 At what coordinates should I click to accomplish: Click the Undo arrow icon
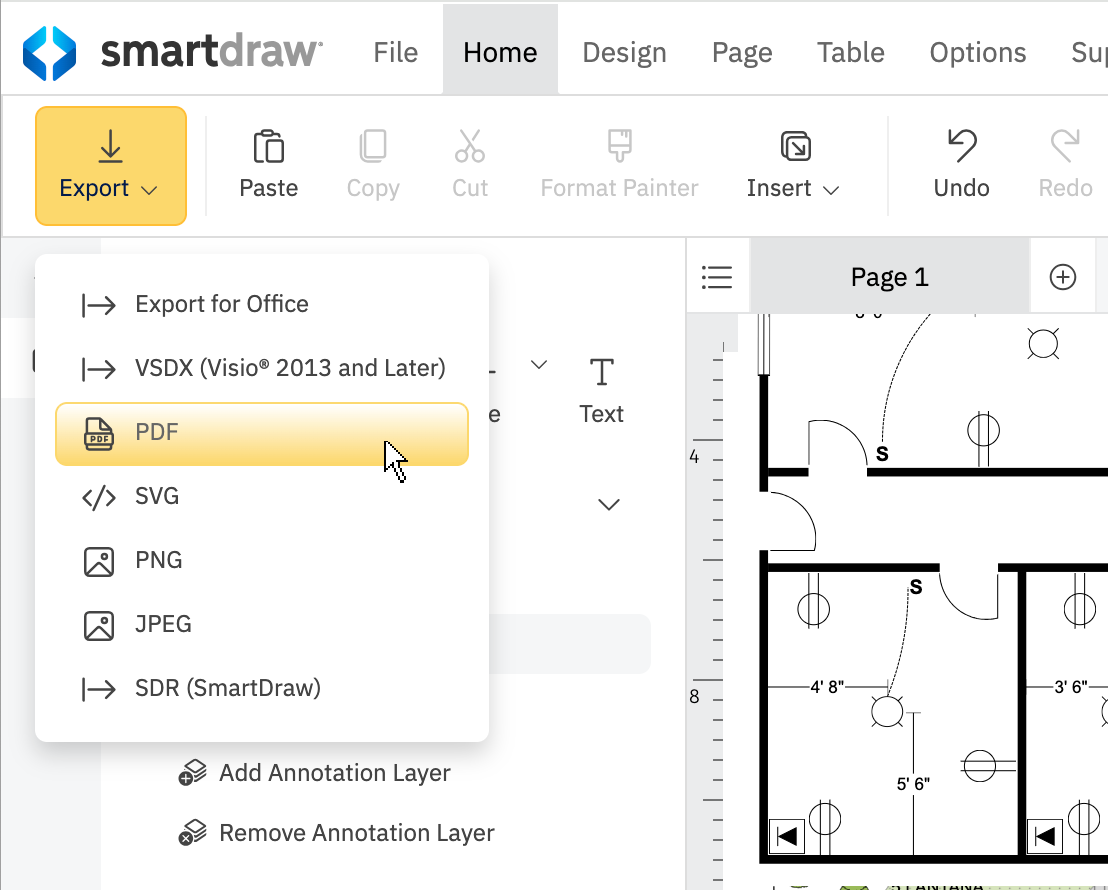pyautogui.click(x=960, y=146)
